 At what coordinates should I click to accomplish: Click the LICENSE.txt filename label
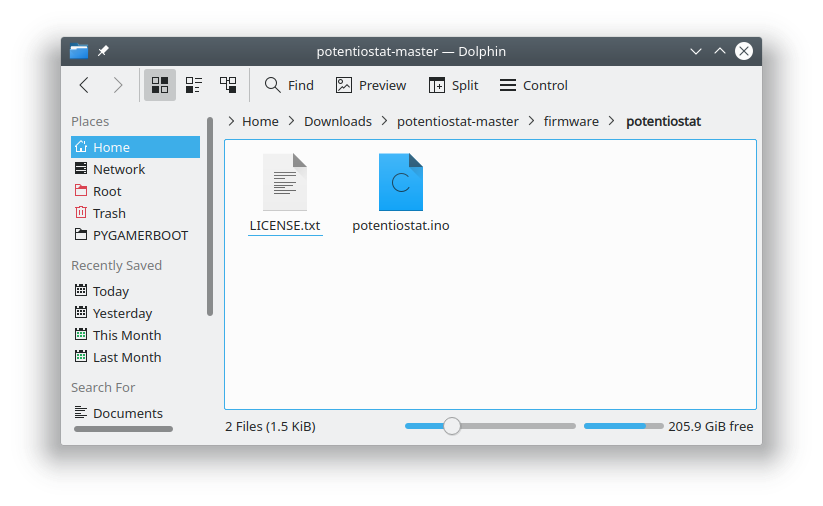click(x=285, y=226)
